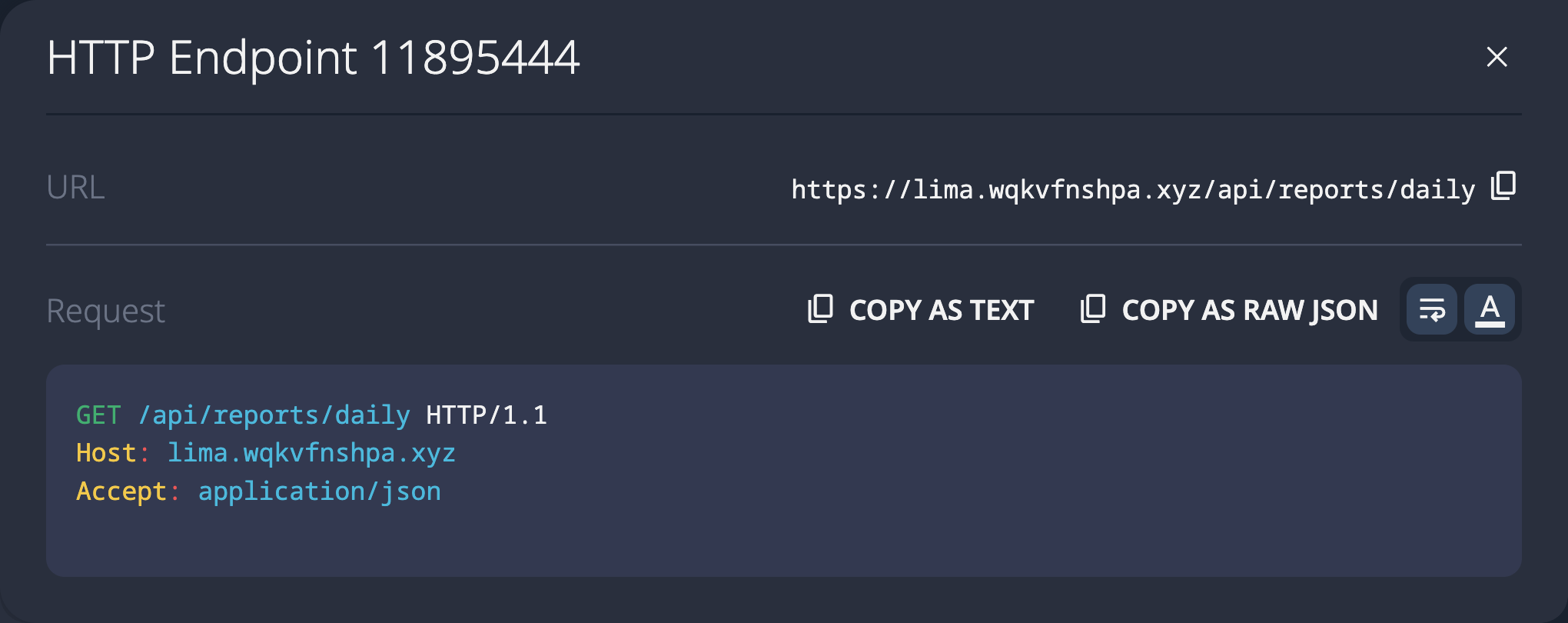Select the Request section label
Image resolution: width=1568 pixels, height=623 pixels.
(x=105, y=309)
